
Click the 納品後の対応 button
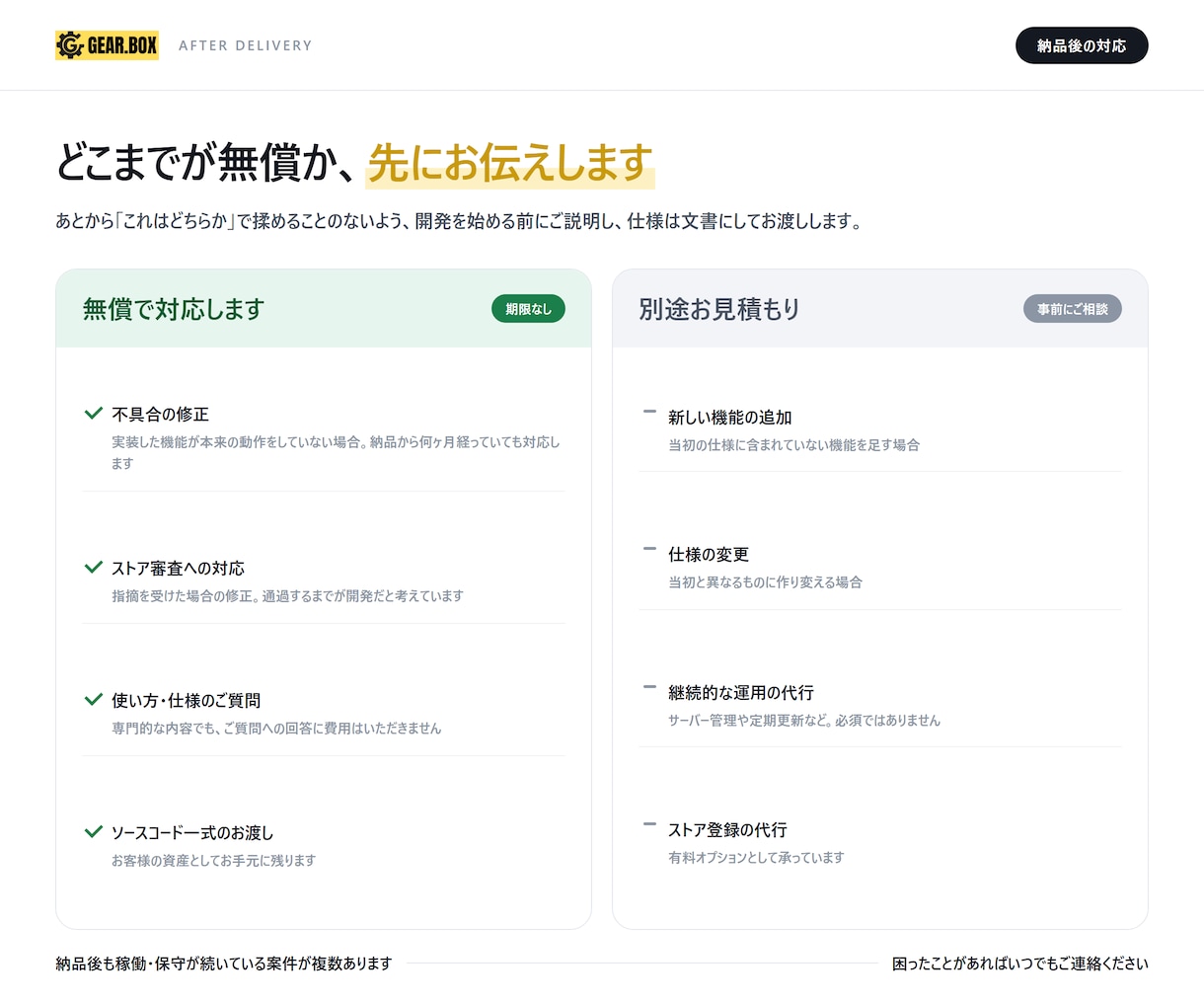[x=1082, y=45]
